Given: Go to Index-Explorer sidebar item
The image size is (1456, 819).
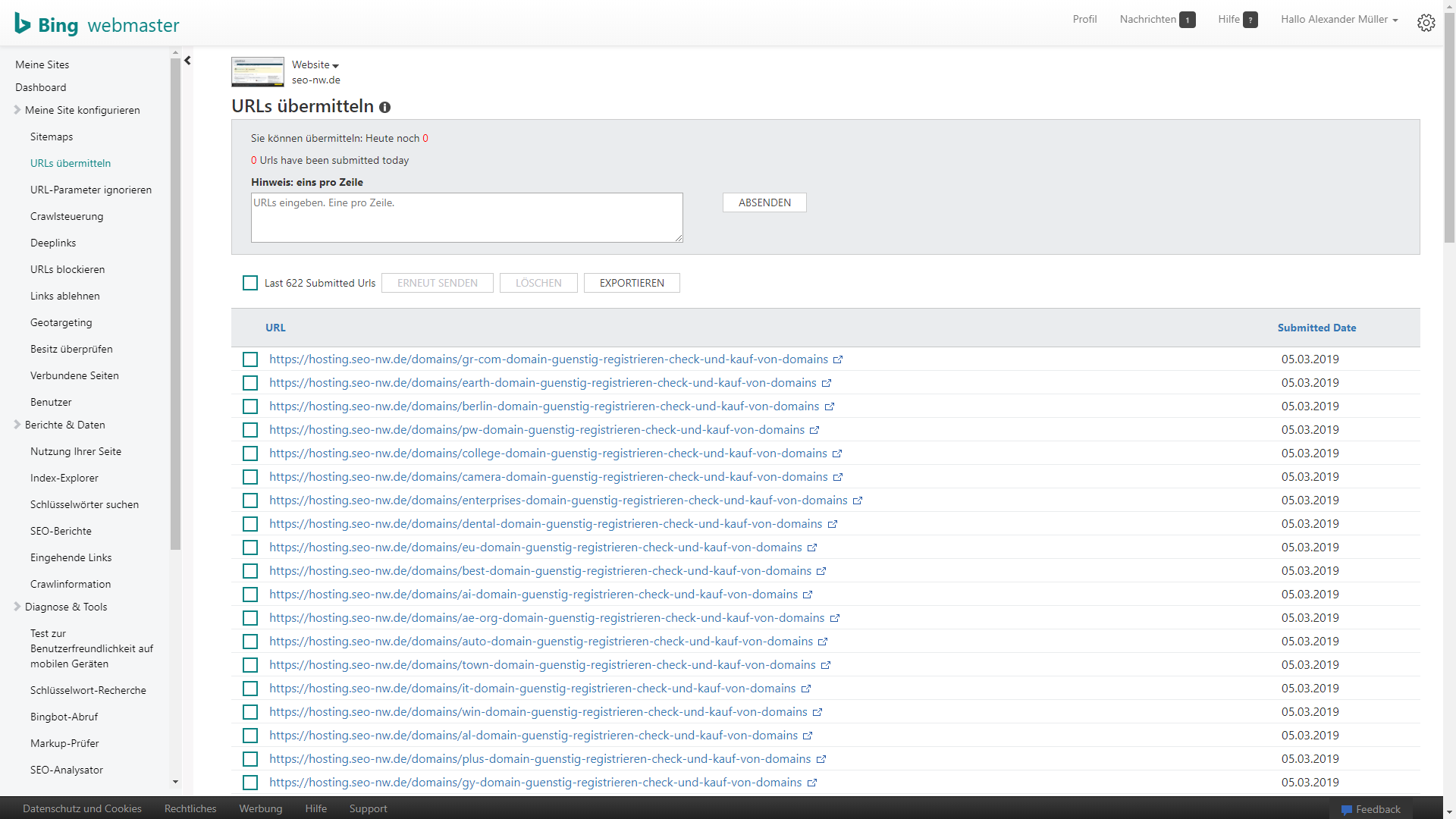Looking at the screenshot, I should pyautogui.click(x=64, y=478).
